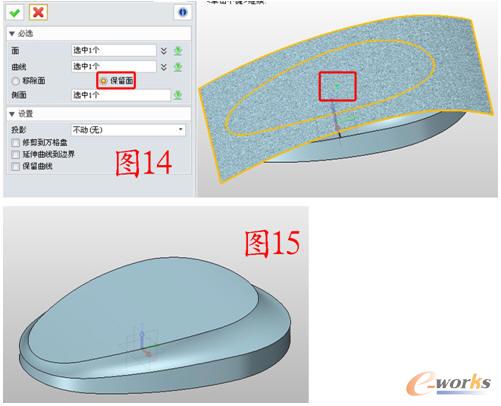Open the blue info icon
Image resolution: width=501 pixels, height=406 pixels.
pyautogui.click(x=183, y=12)
